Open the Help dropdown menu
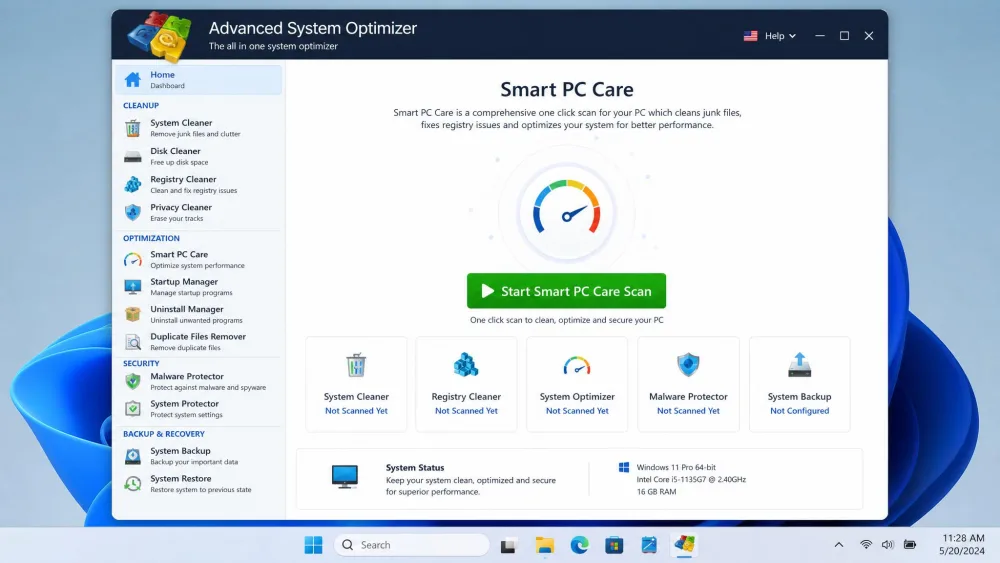Screen dimensions: 1000x563 [780, 36]
